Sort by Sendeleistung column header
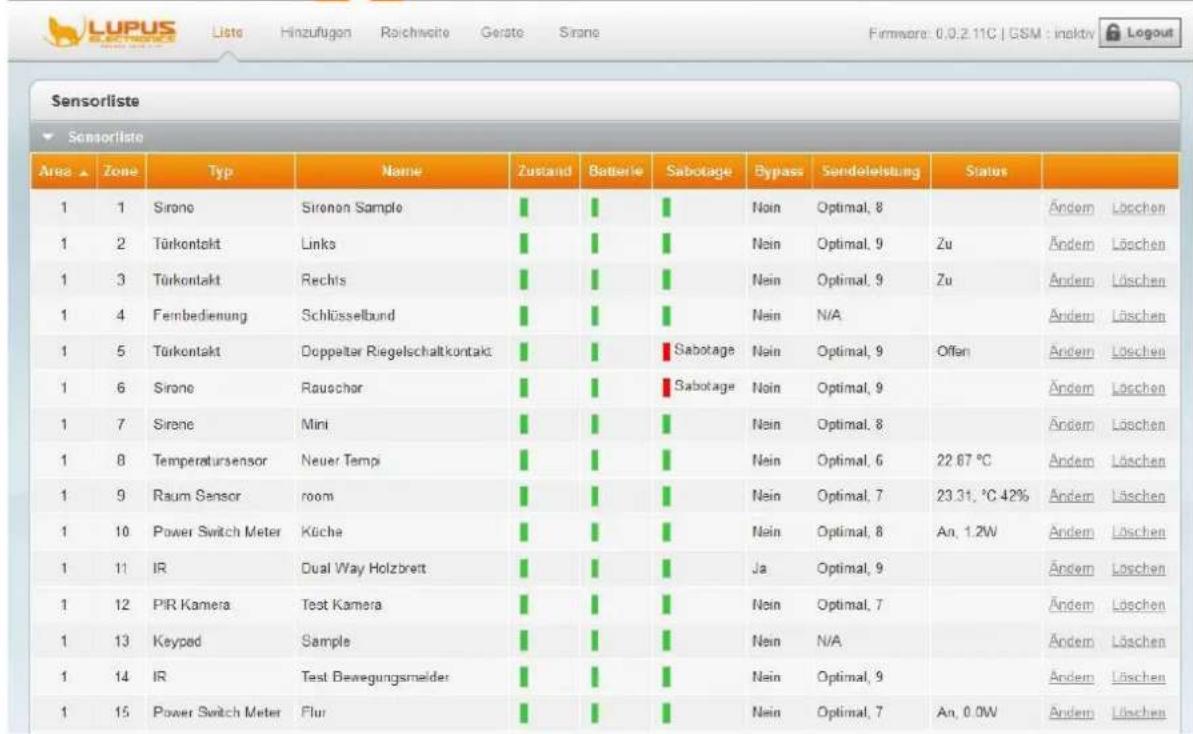This screenshot has height=734, width=1193. coord(871,171)
